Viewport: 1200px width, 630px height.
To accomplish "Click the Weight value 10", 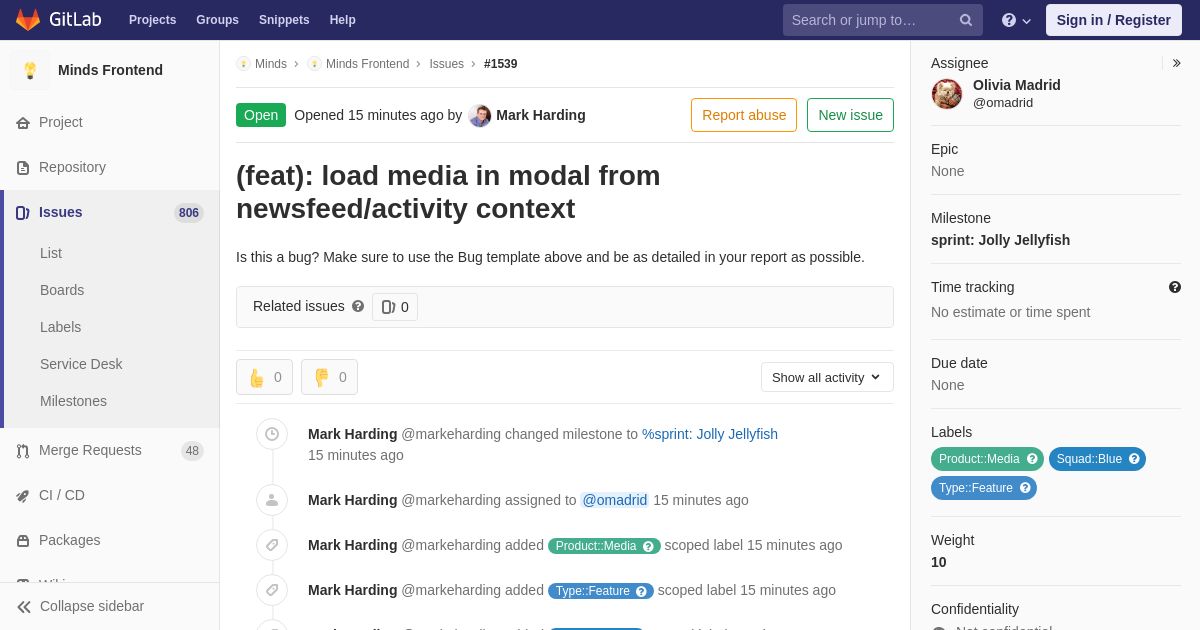I will point(939,562).
